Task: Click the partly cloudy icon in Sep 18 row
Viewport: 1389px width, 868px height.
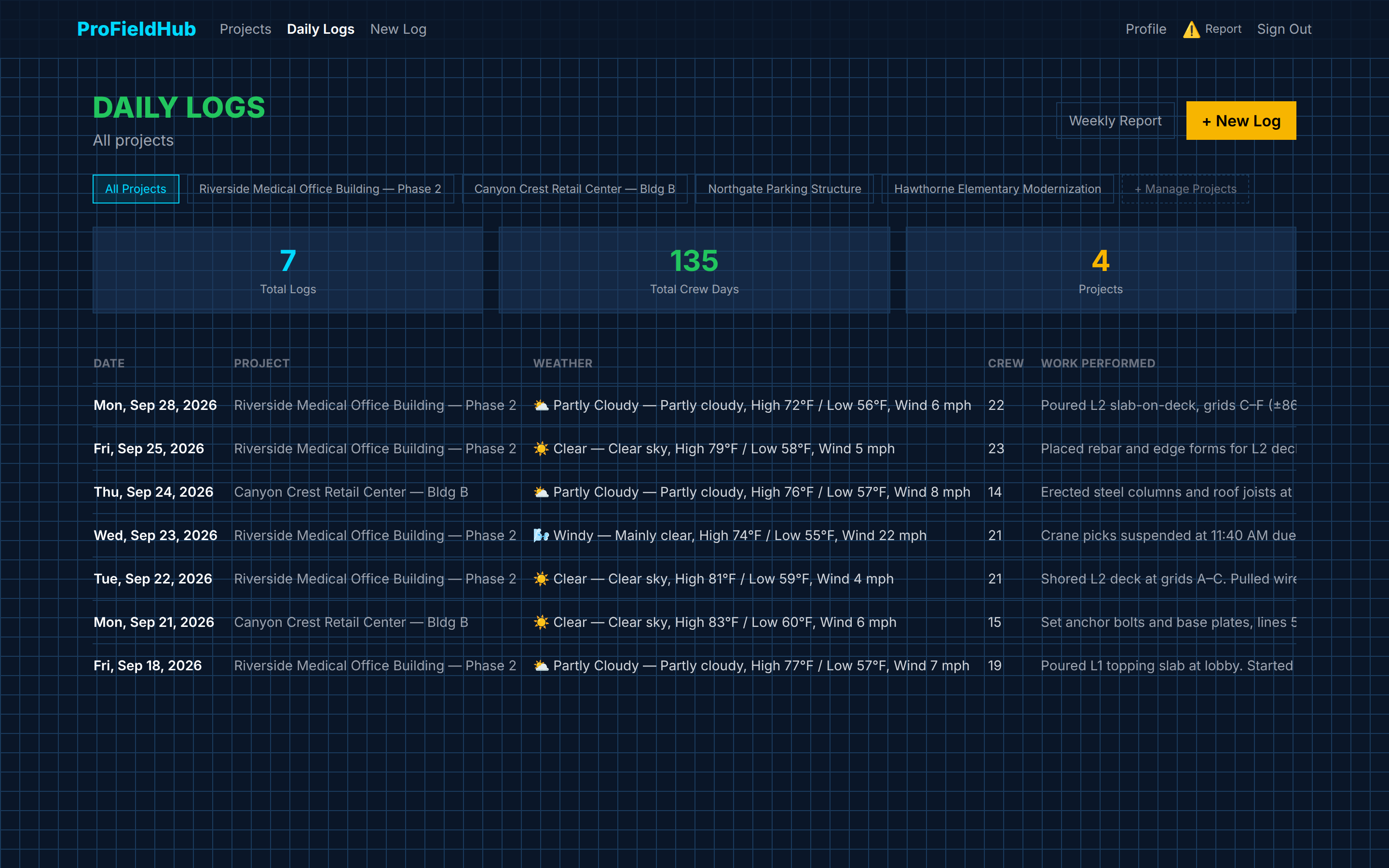Action: coord(541,665)
